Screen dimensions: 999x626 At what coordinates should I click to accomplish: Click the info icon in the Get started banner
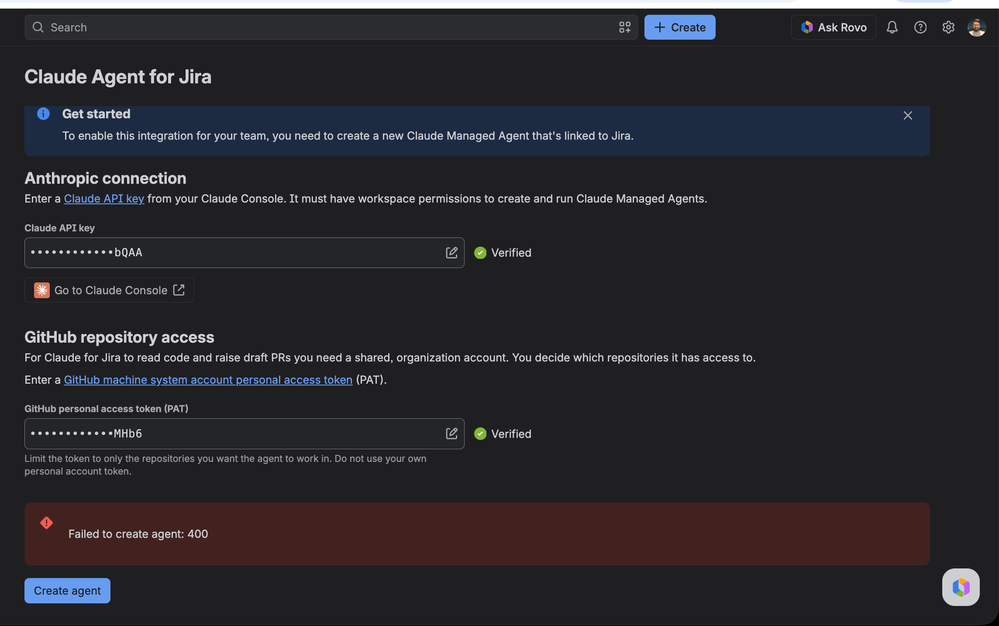[x=43, y=114]
